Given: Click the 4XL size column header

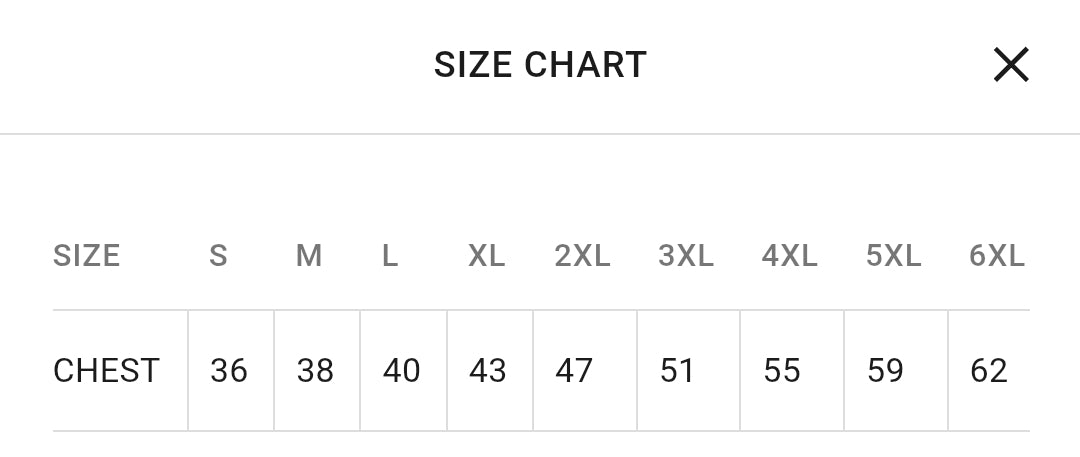Looking at the screenshot, I should [790, 256].
